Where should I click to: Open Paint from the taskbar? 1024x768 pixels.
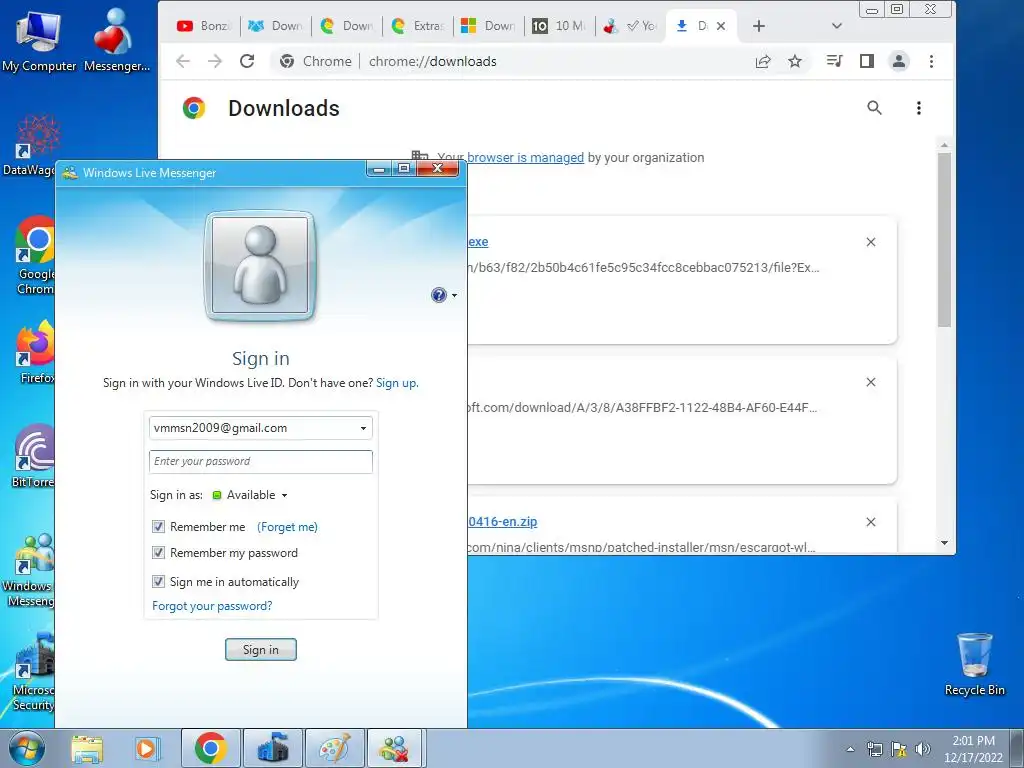click(x=334, y=748)
